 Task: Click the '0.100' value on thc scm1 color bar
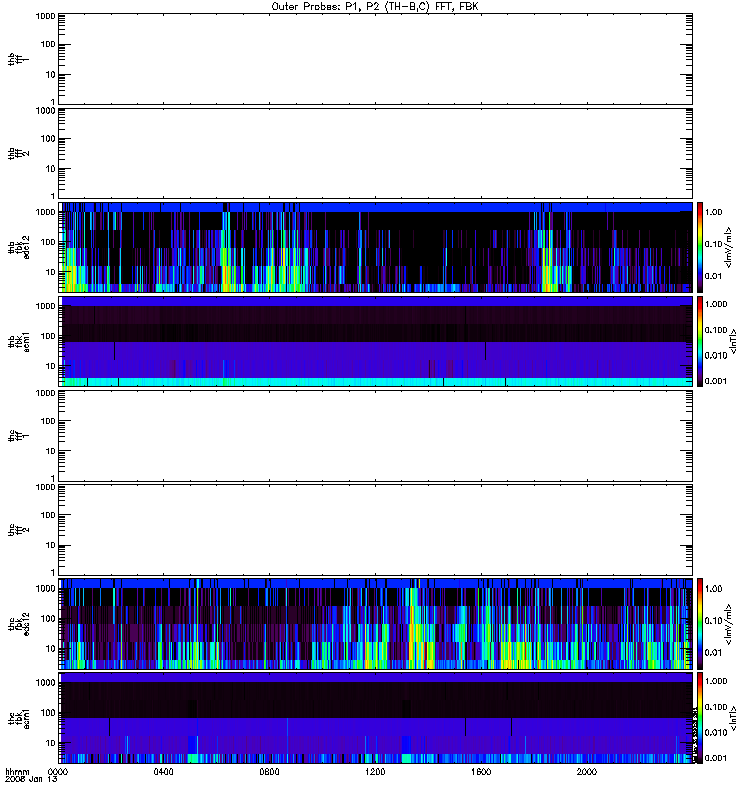click(x=716, y=707)
